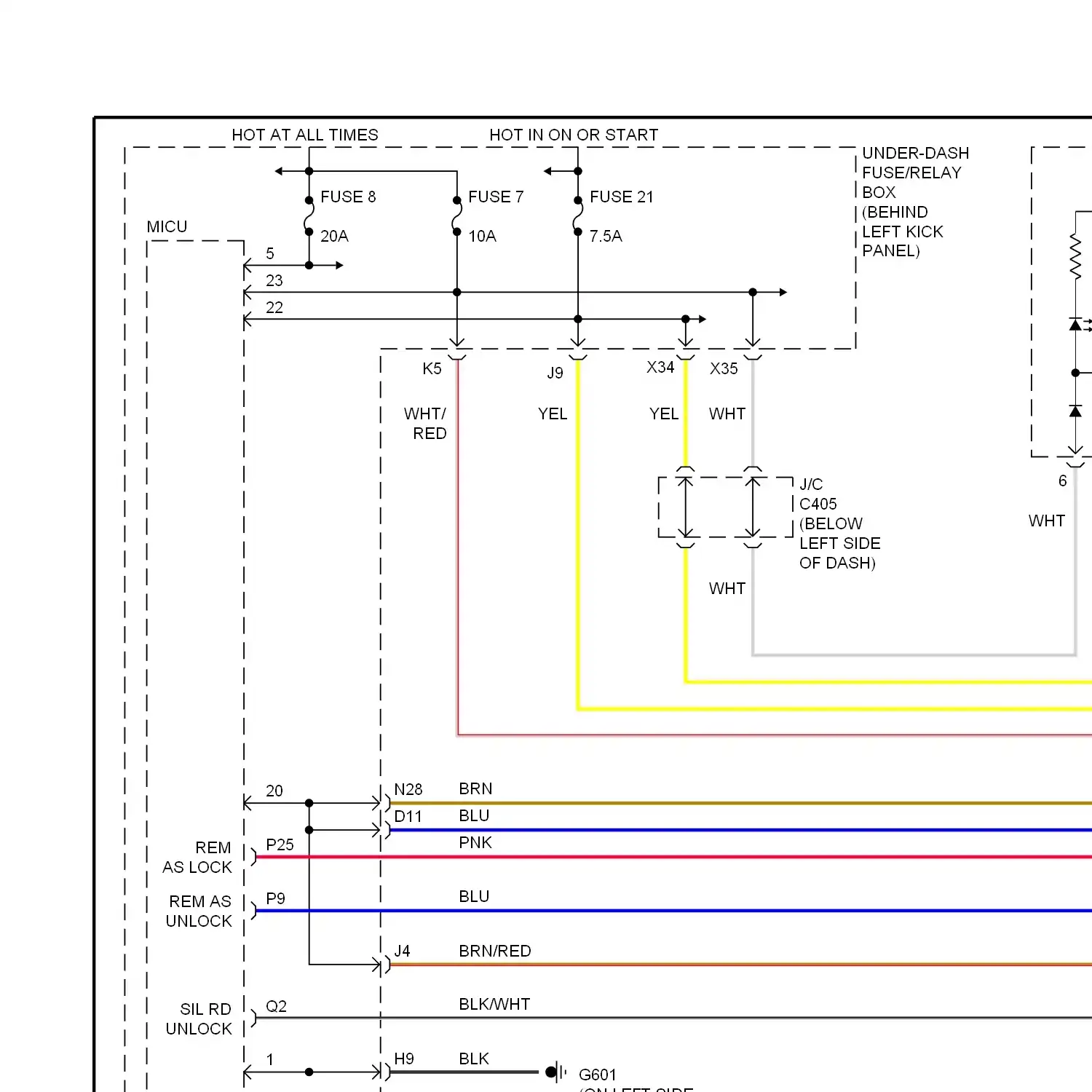The height and width of the screenshot is (1092, 1092).
Task: Click the N28 connector pin label
Action: click(x=408, y=789)
